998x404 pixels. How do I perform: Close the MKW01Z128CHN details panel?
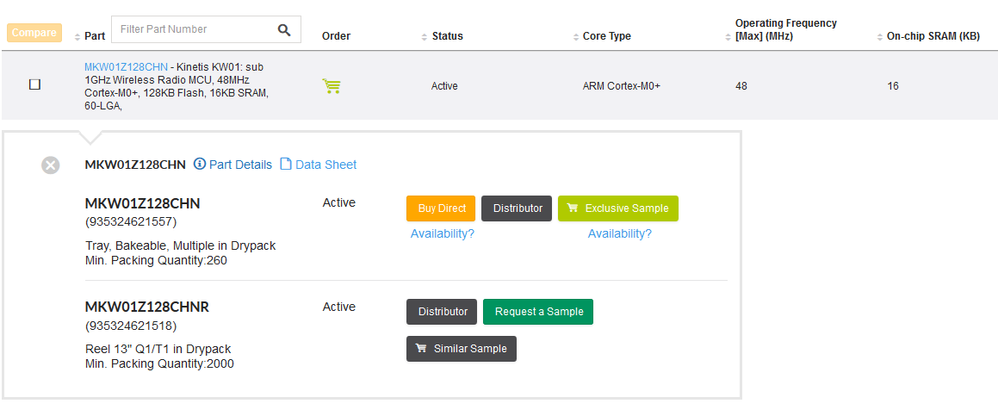tap(50, 165)
